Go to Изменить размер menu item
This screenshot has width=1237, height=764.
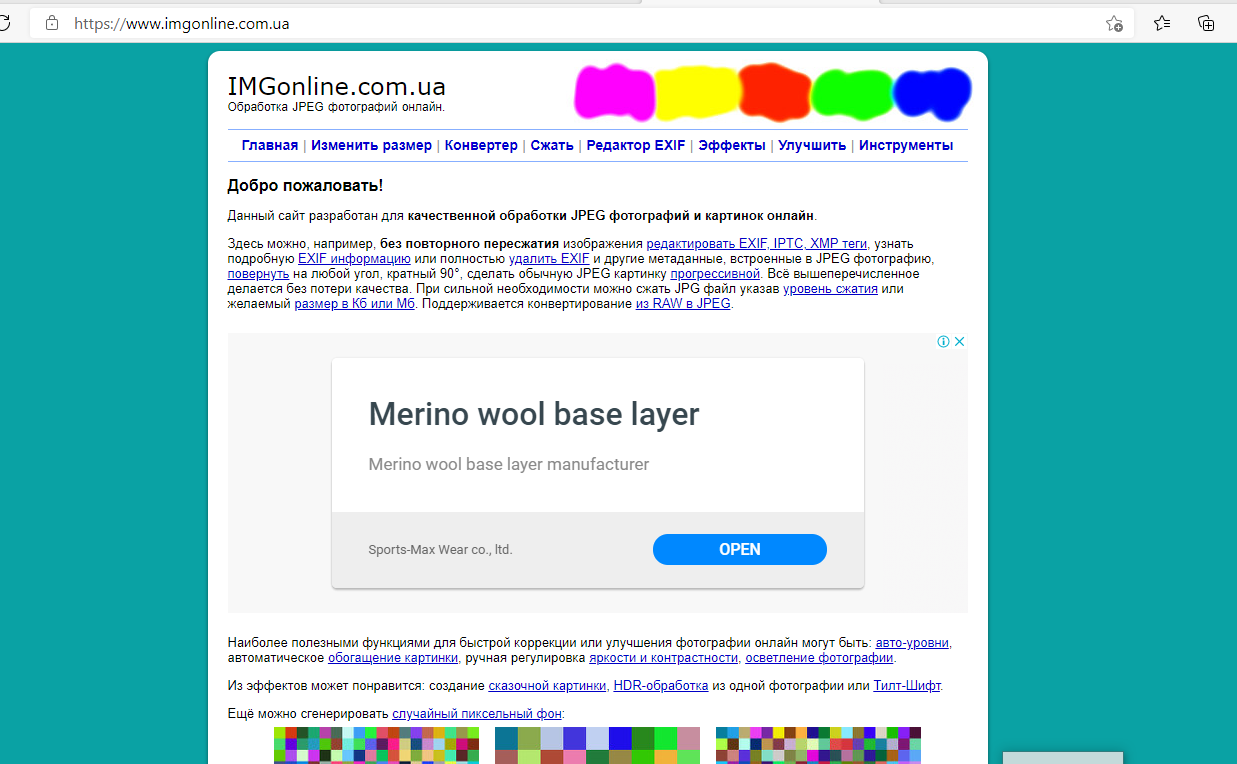point(371,145)
